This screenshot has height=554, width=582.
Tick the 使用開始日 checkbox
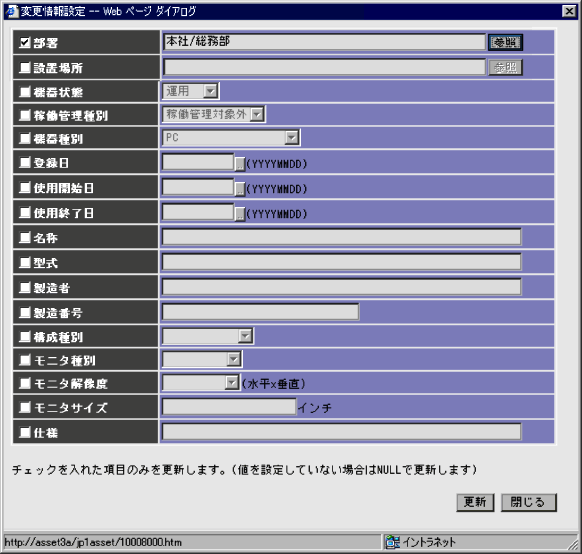[24, 187]
